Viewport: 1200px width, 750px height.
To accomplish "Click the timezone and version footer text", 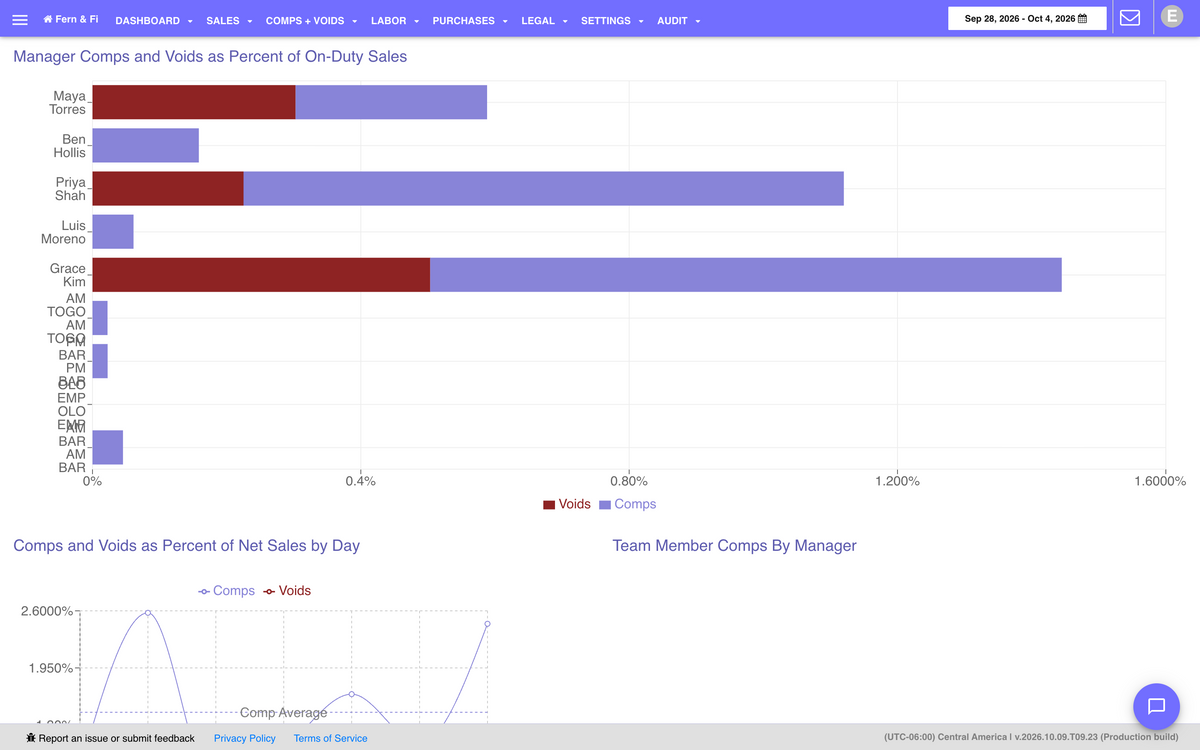I will coord(1031,738).
